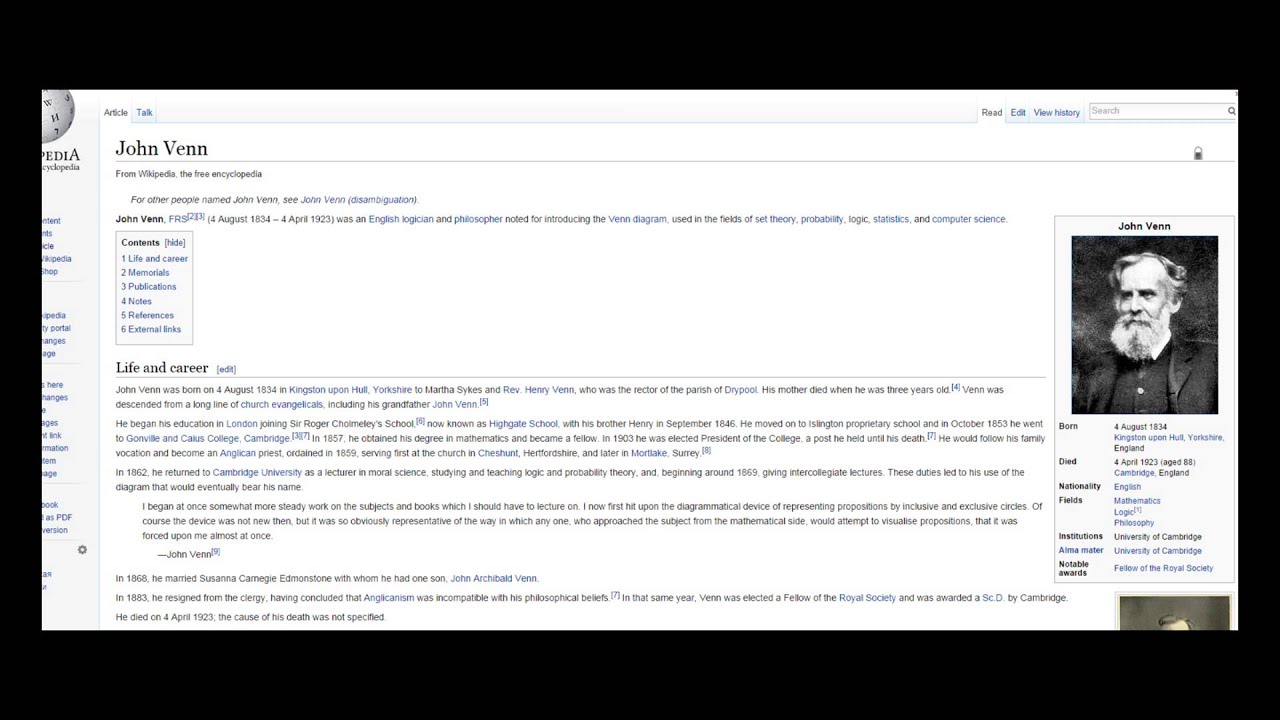Click citation [9] after the John Venn quote
The height and width of the screenshot is (720, 1280).
tap(216, 552)
